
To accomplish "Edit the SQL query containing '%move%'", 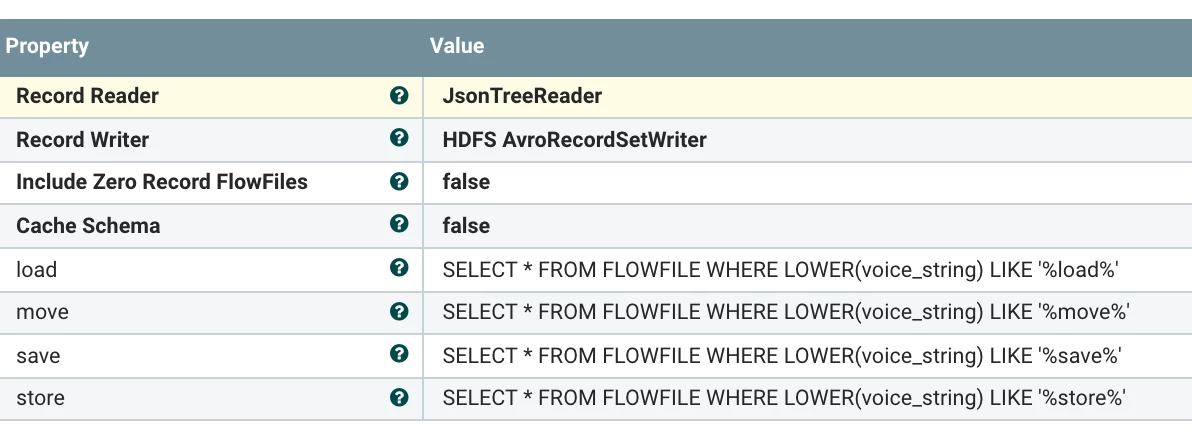I will 786,312.
